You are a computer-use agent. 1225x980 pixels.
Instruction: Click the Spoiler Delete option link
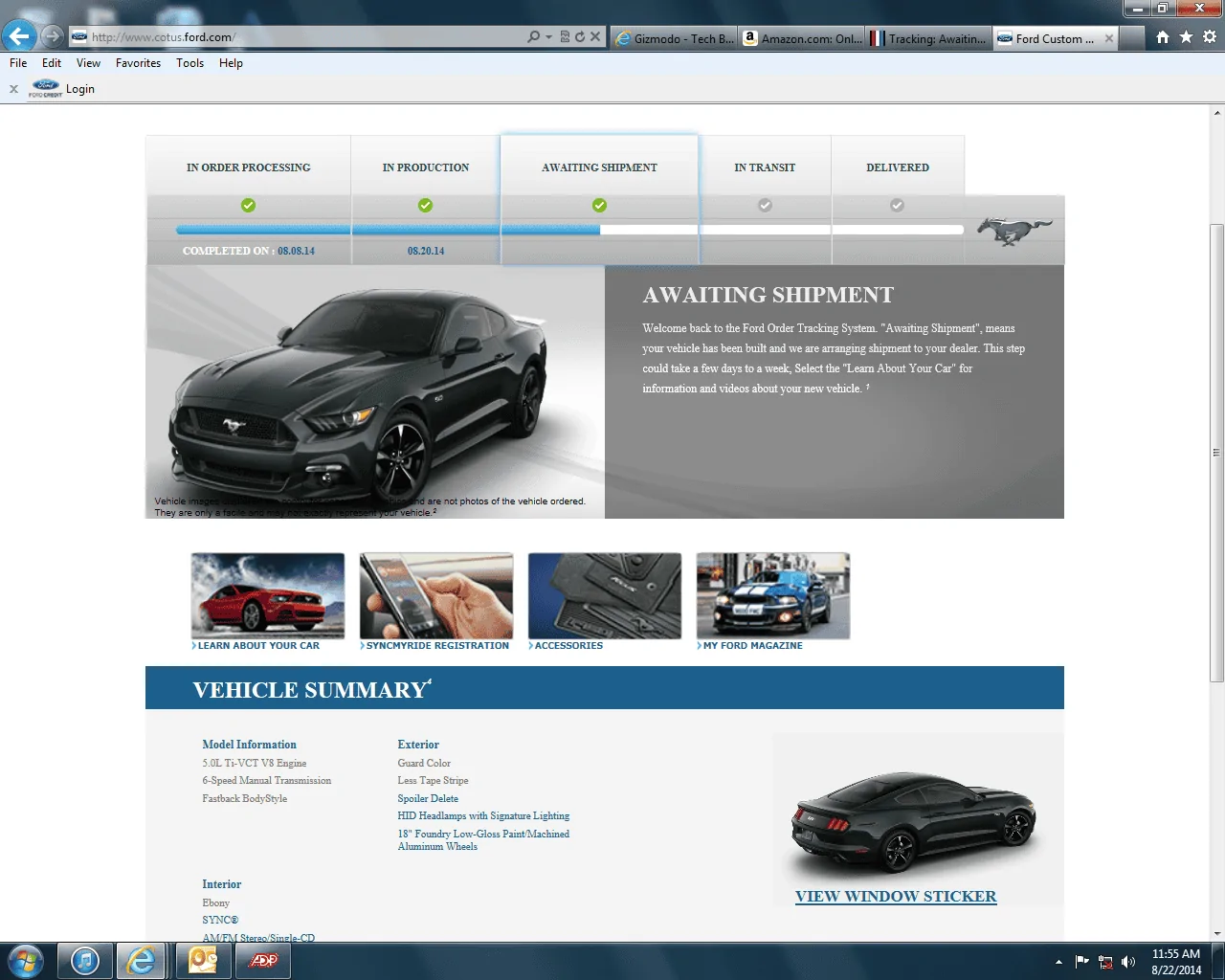(428, 798)
